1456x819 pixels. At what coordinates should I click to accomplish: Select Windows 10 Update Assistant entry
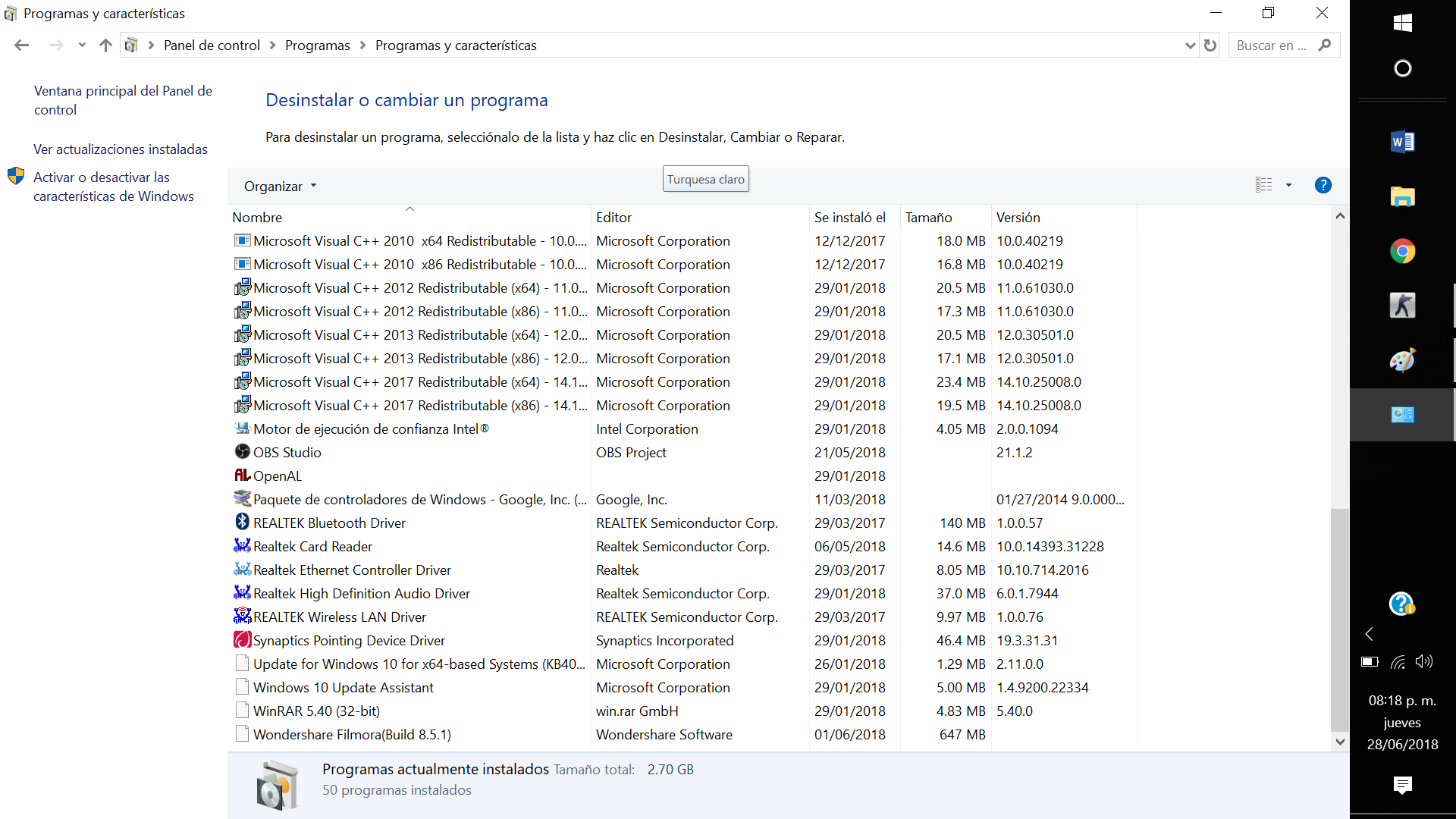(x=344, y=687)
